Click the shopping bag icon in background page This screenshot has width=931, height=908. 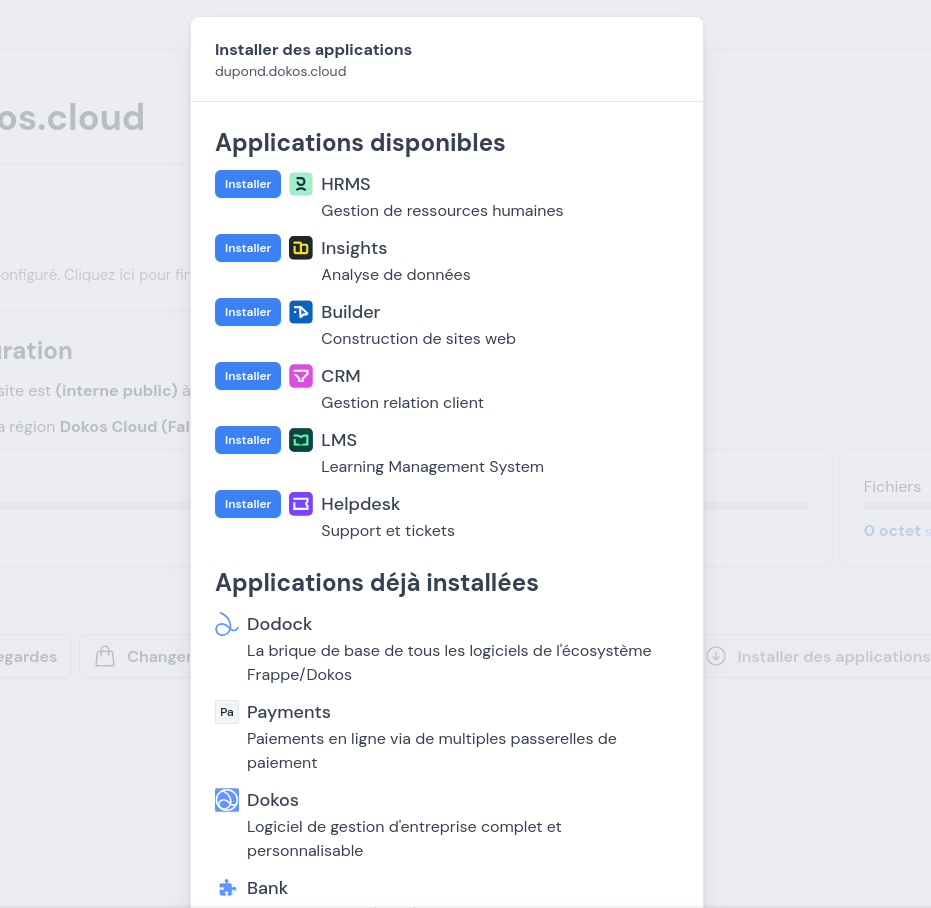(105, 656)
